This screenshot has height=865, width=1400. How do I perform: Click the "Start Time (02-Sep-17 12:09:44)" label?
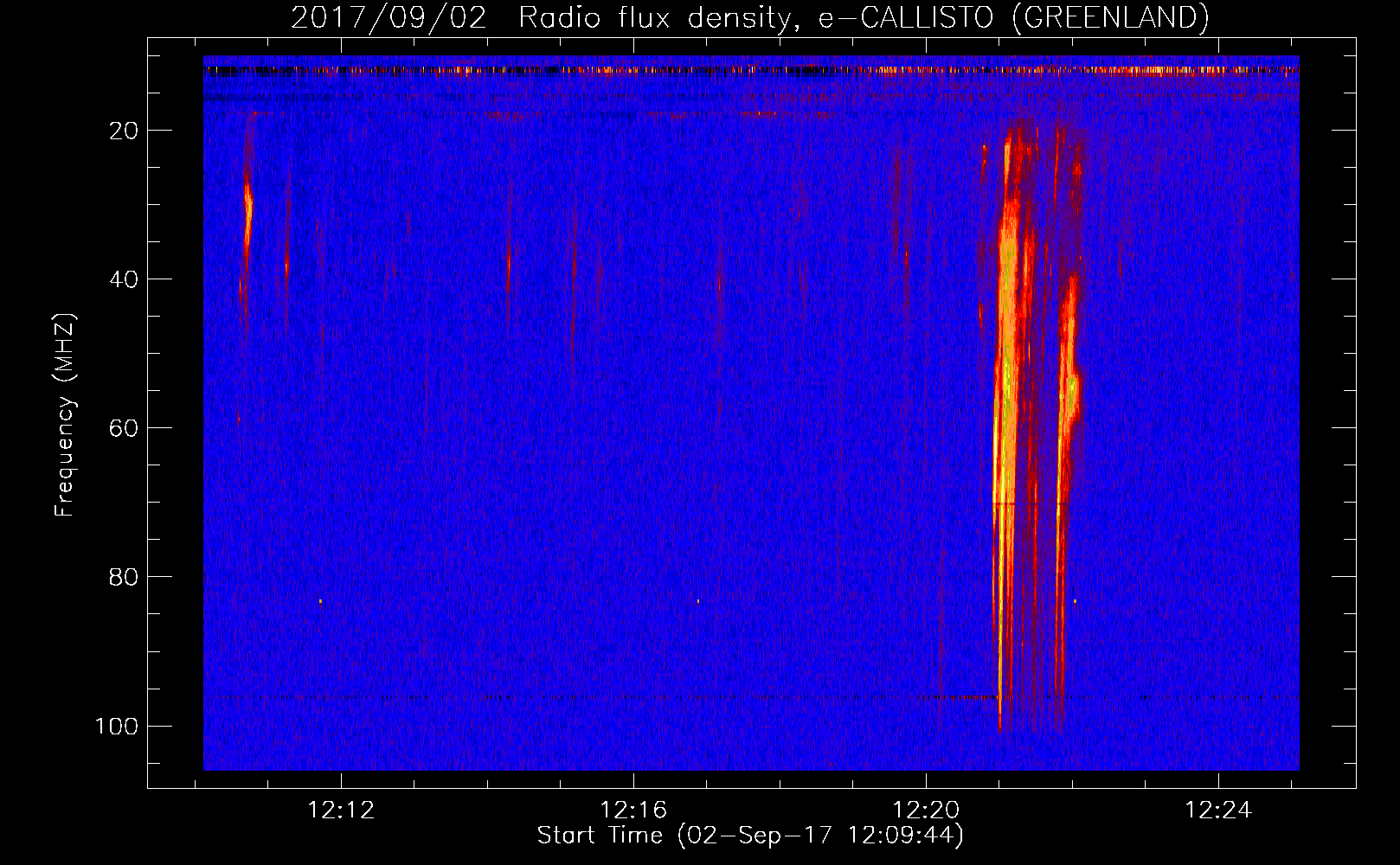[x=750, y=836]
